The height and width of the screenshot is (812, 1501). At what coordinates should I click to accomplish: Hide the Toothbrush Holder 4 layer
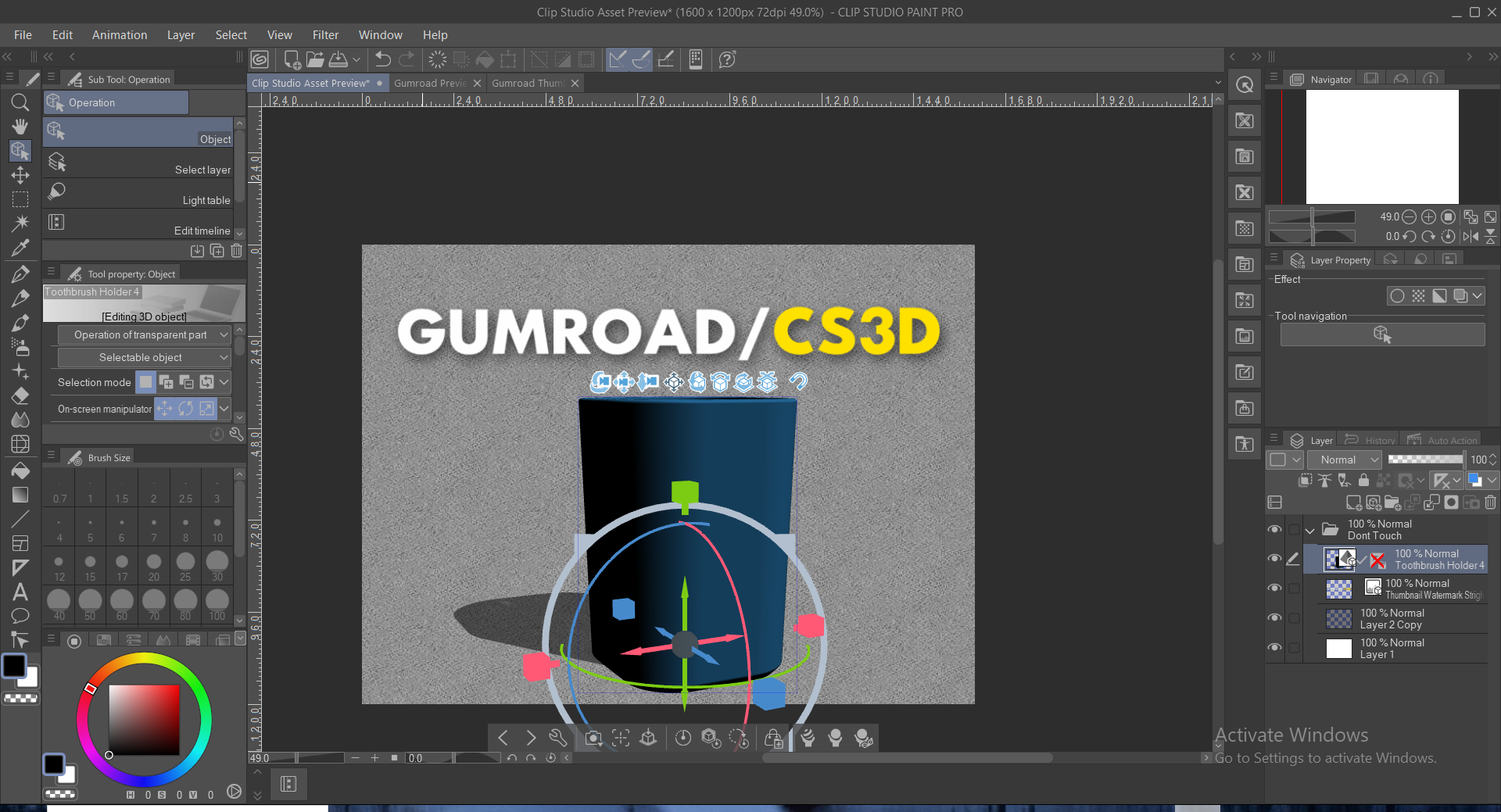[x=1274, y=559]
